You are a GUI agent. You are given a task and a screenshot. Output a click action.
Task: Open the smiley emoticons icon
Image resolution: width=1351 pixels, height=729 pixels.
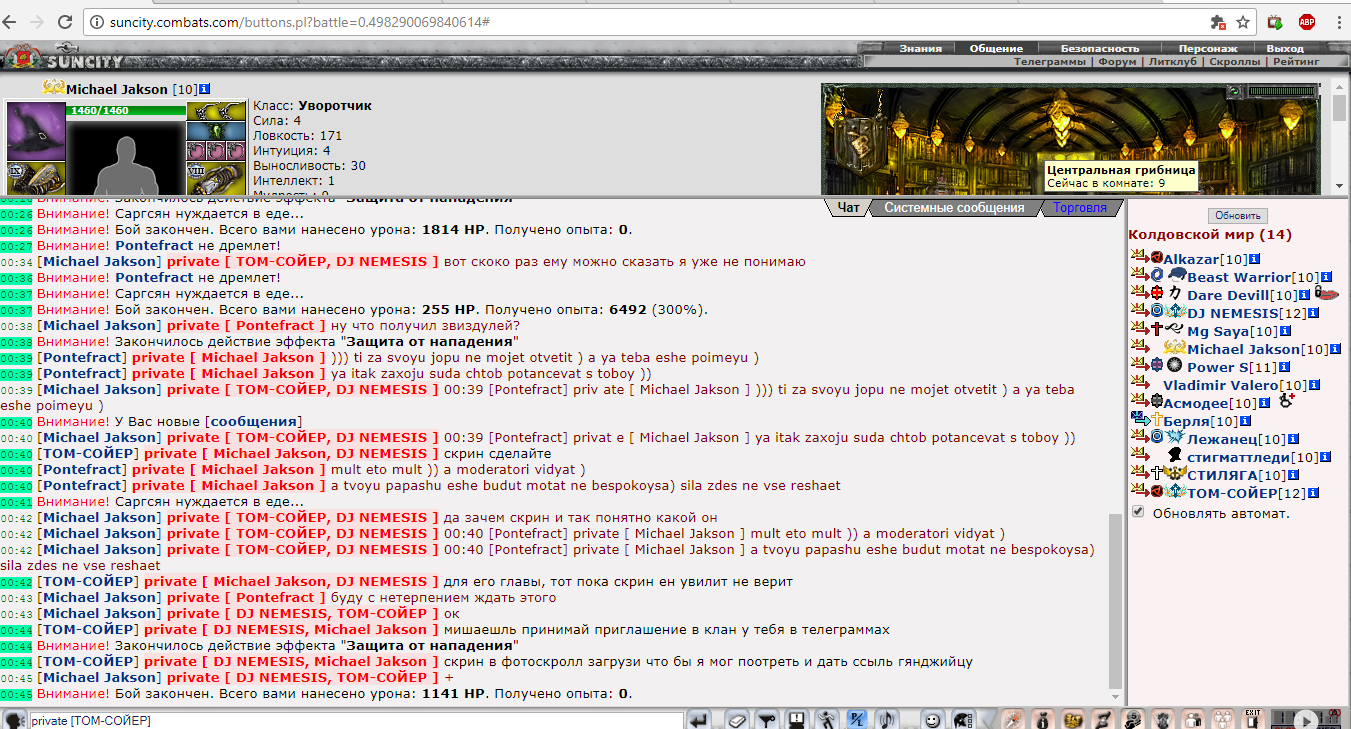pos(933,719)
